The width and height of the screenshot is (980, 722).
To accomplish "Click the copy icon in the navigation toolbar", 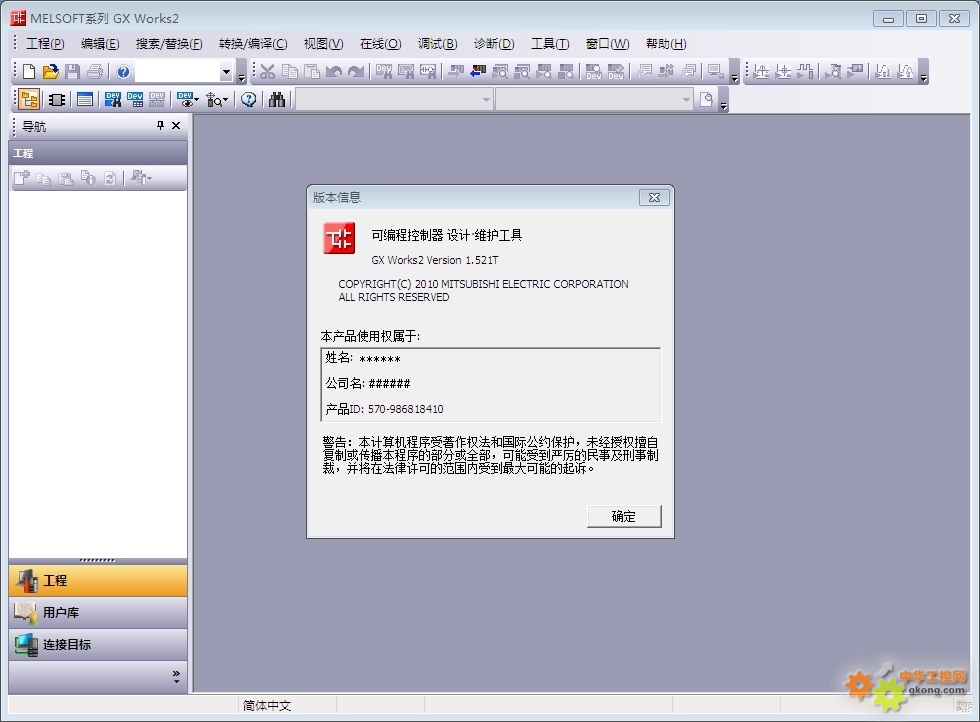I will pos(43,178).
